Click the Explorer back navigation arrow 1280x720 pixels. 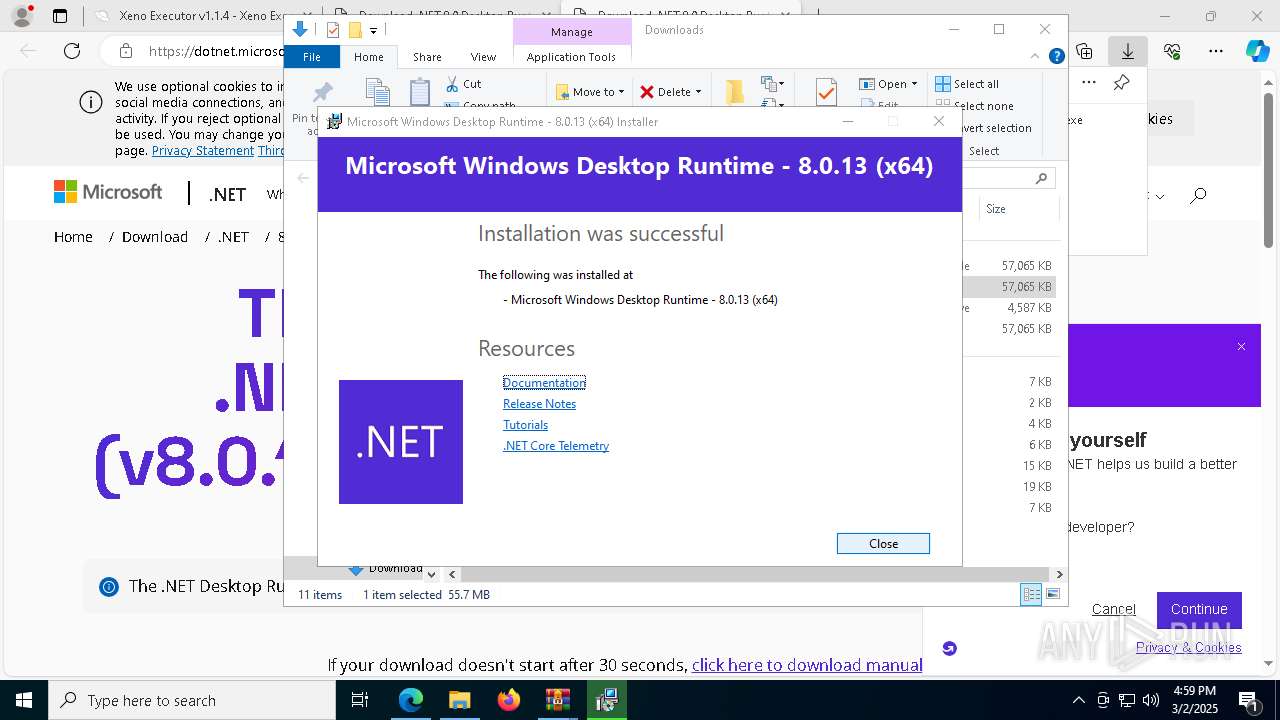click(303, 178)
